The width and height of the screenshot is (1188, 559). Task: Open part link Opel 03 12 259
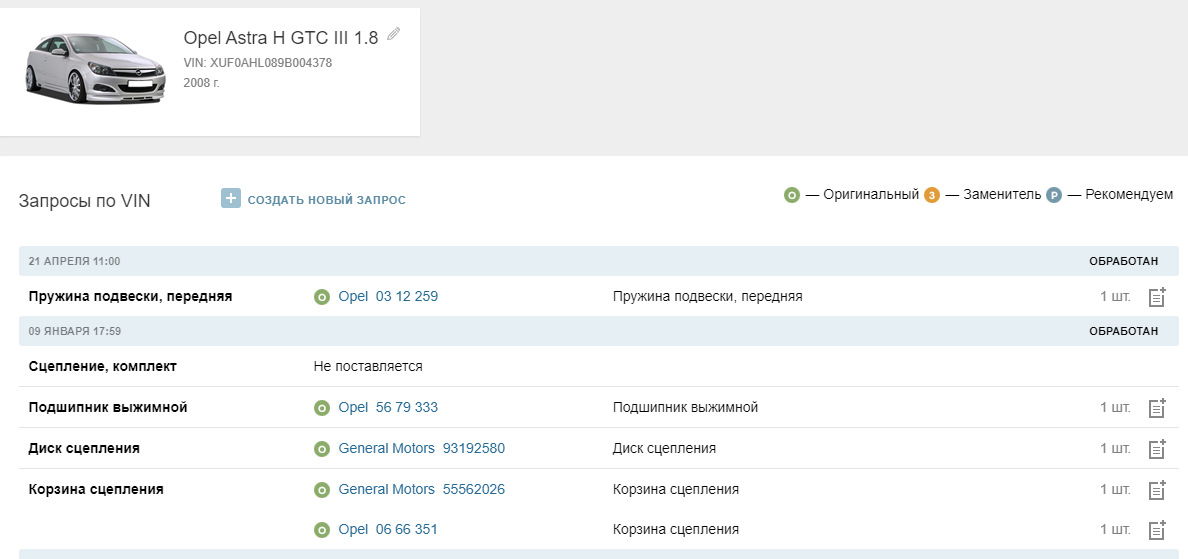[388, 297]
